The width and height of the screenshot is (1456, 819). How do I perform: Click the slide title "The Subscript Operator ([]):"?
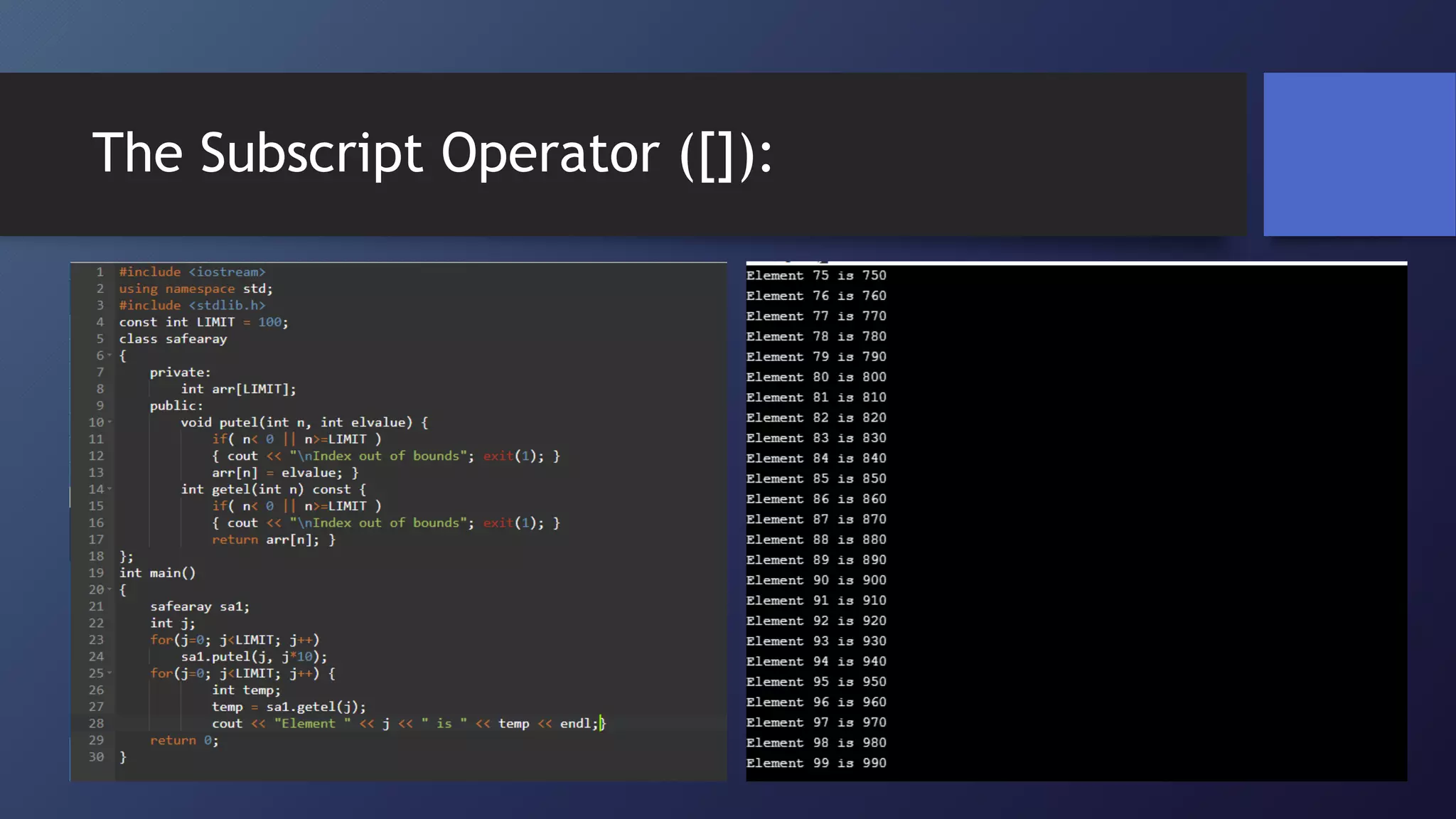point(432,153)
